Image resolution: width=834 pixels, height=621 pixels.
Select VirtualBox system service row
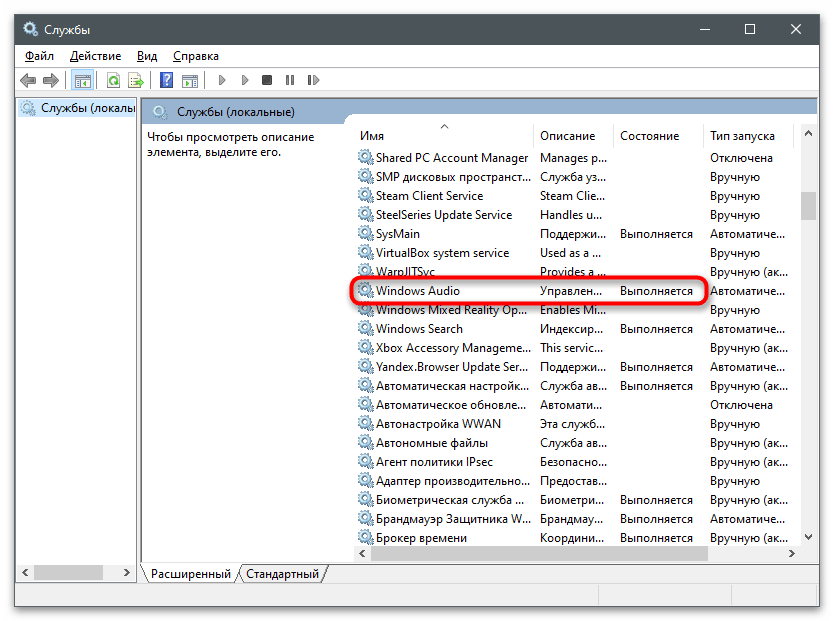point(574,253)
